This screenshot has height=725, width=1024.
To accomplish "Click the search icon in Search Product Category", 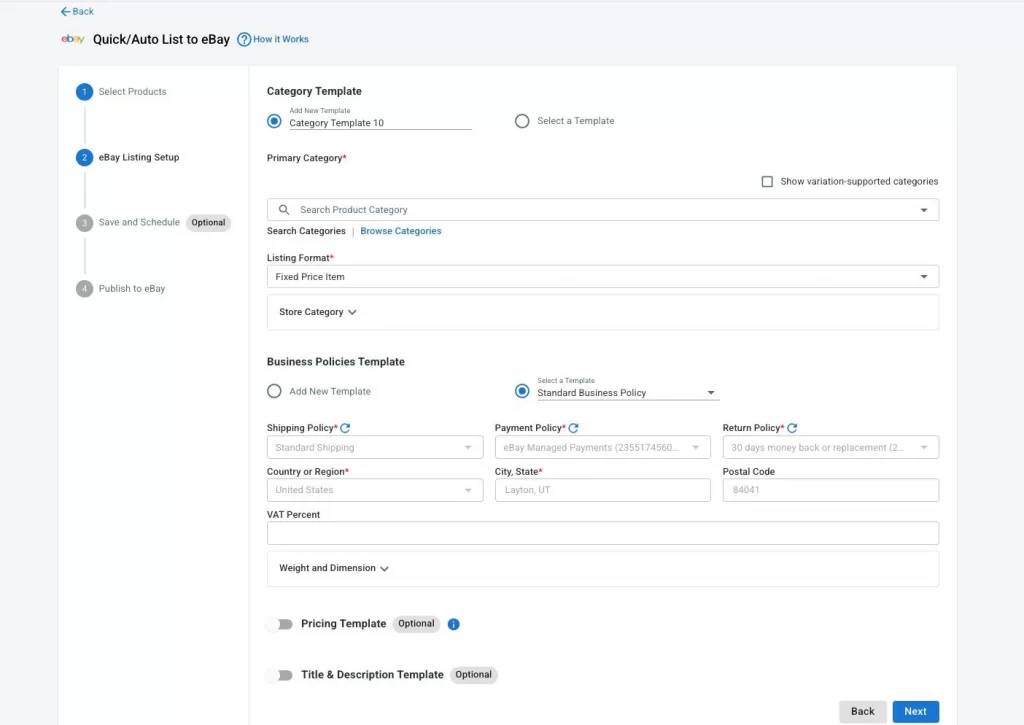I will tap(282, 209).
